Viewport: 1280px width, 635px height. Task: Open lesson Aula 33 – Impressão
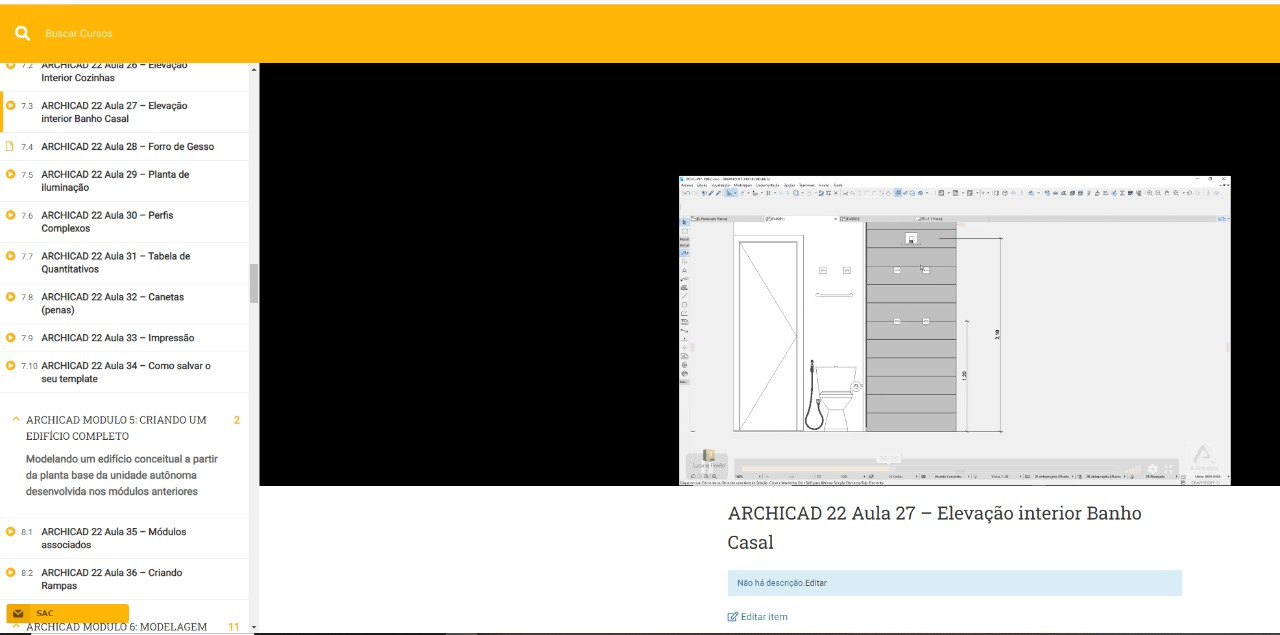[117, 338]
